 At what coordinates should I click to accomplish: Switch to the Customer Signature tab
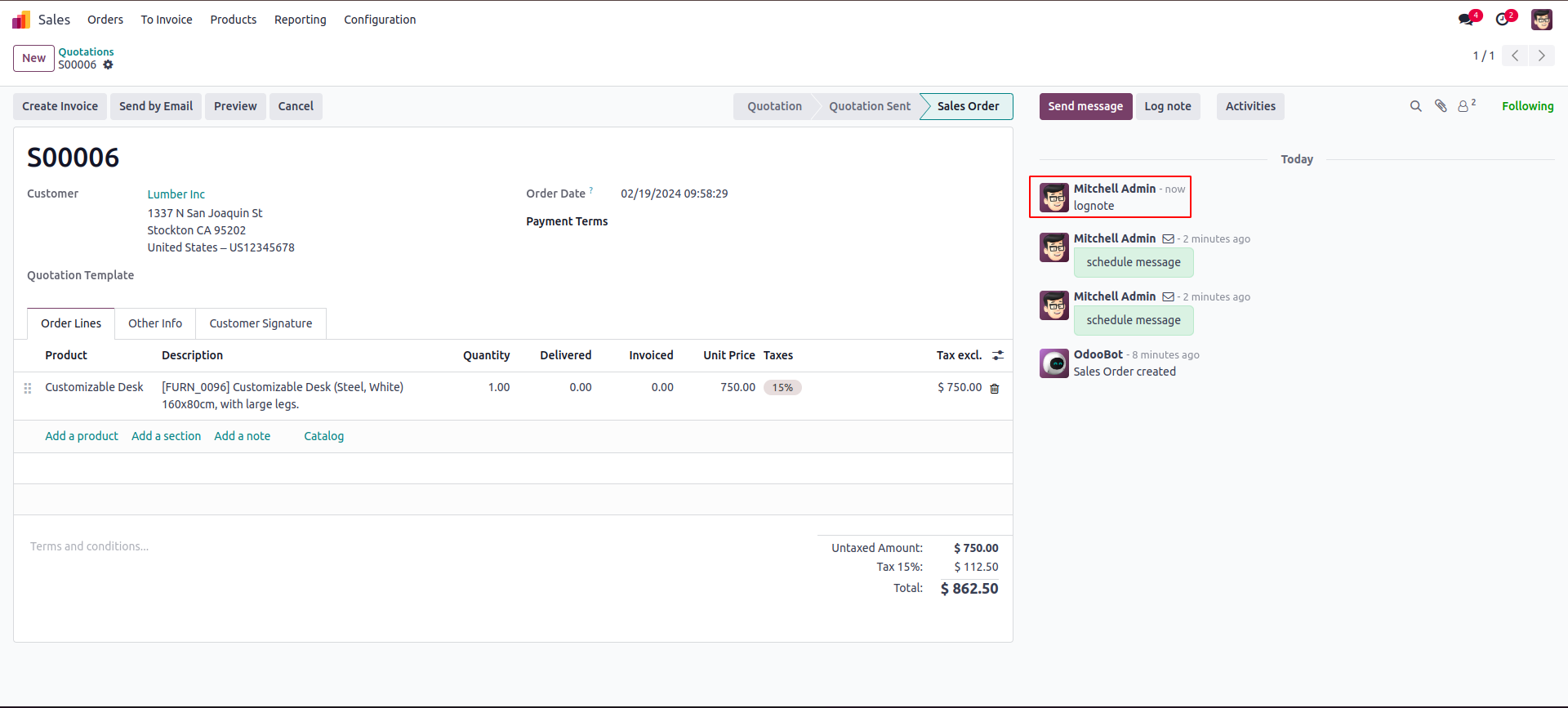(x=261, y=323)
